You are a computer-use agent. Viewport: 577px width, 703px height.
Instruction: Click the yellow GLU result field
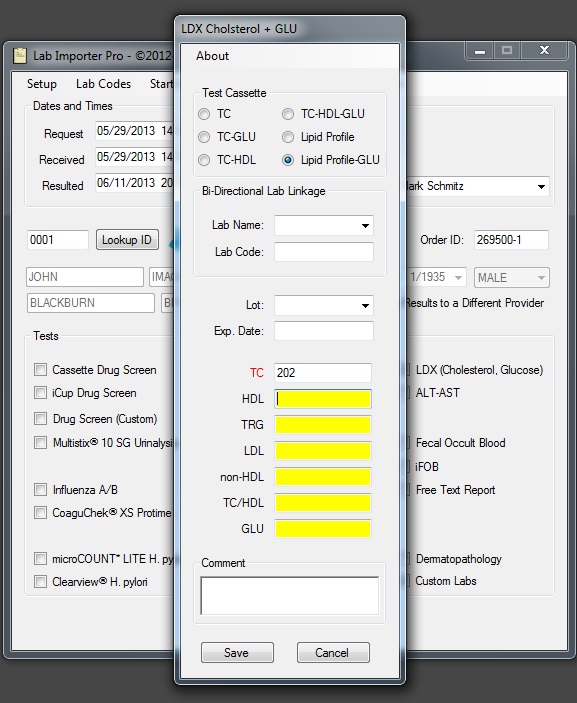tap(323, 529)
